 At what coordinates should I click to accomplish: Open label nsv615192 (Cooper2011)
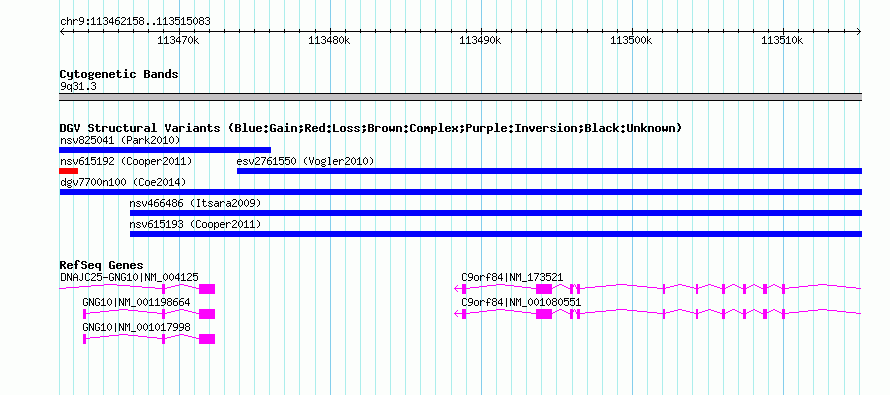click(x=126, y=161)
